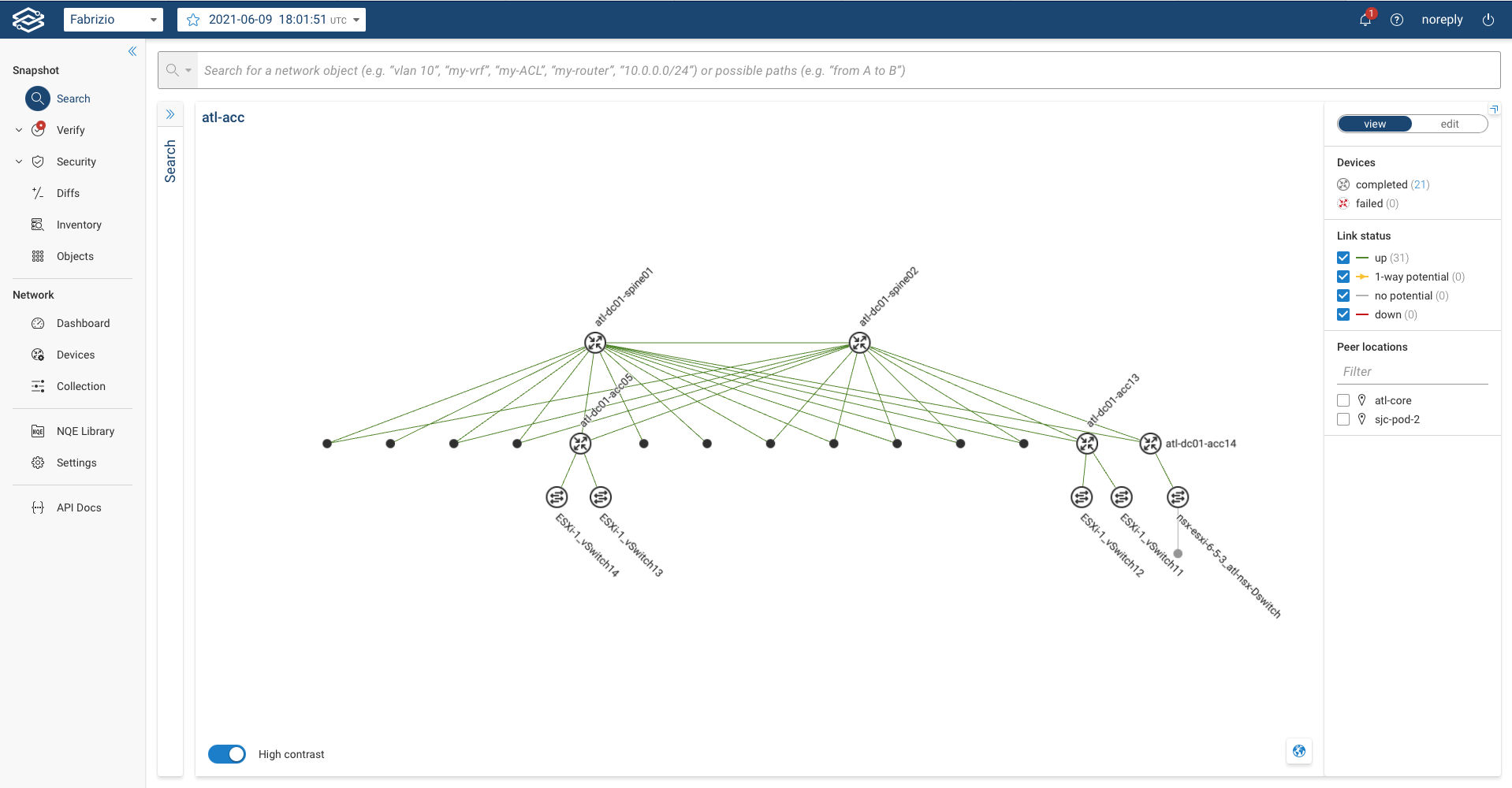Open the Fabrizio network dropdown

[113, 20]
